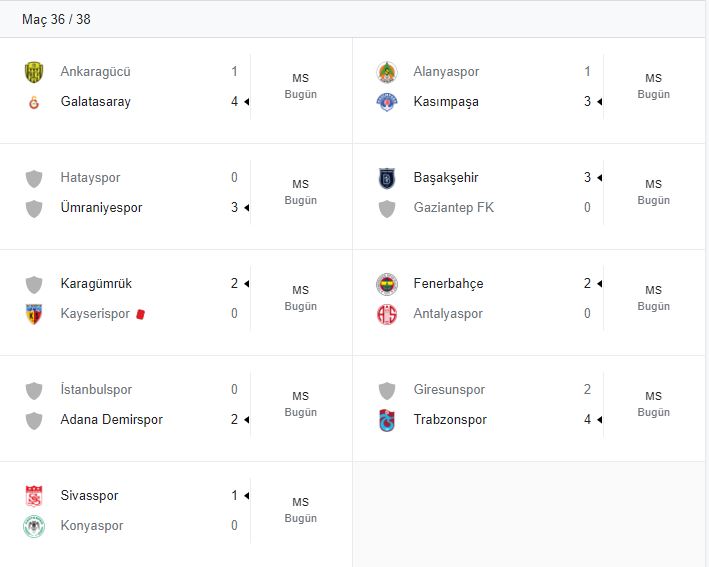Screen dimensions: 709x567
Task: Open Ankaragücü vs Galatasaray MS match status
Action: 300,86
